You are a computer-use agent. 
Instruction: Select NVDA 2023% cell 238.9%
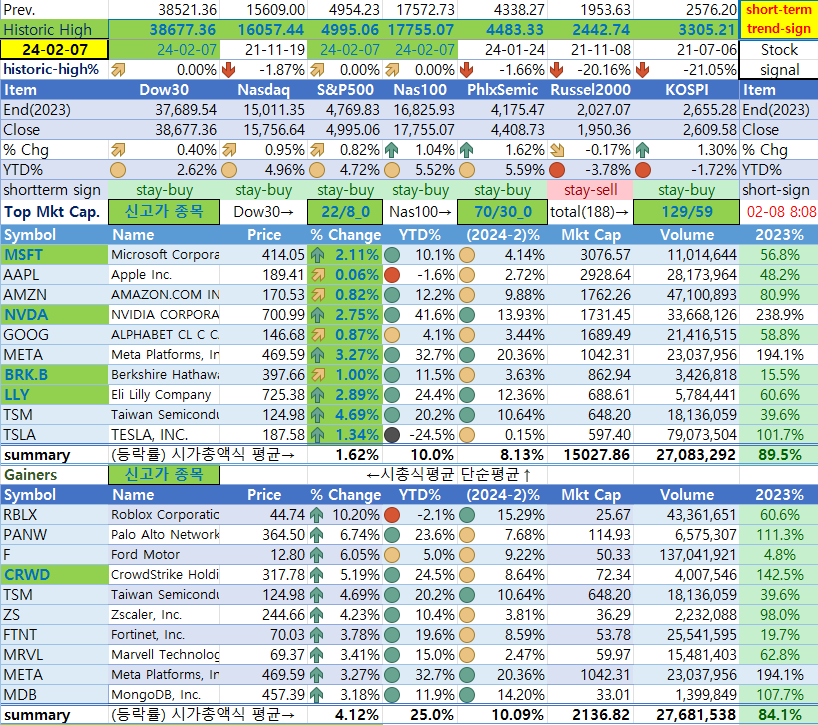click(x=779, y=315)
